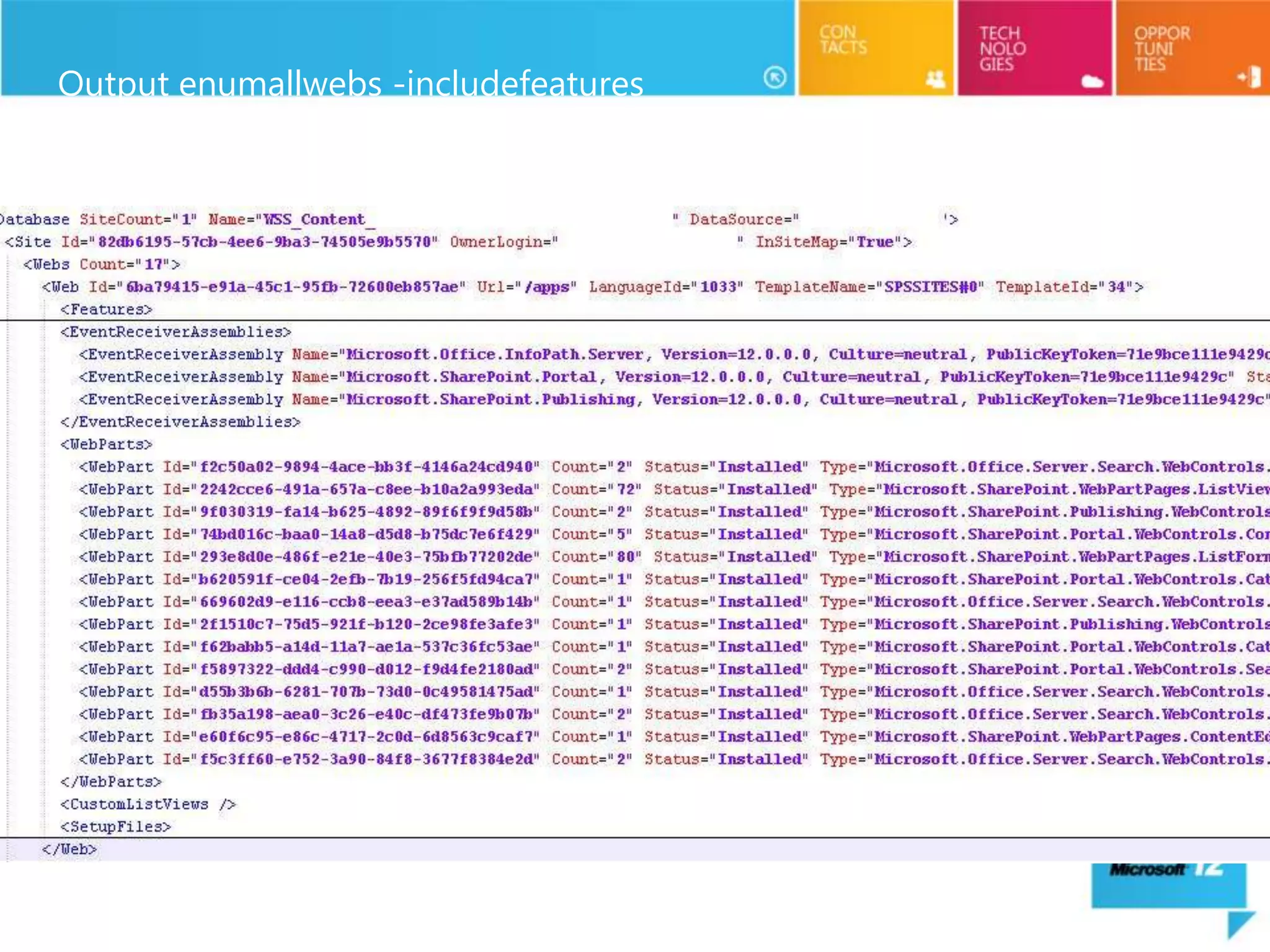Click the <CustomListViews /> node
The image size is (1270, 952).
pyautogui.click(x=148, y=804)
